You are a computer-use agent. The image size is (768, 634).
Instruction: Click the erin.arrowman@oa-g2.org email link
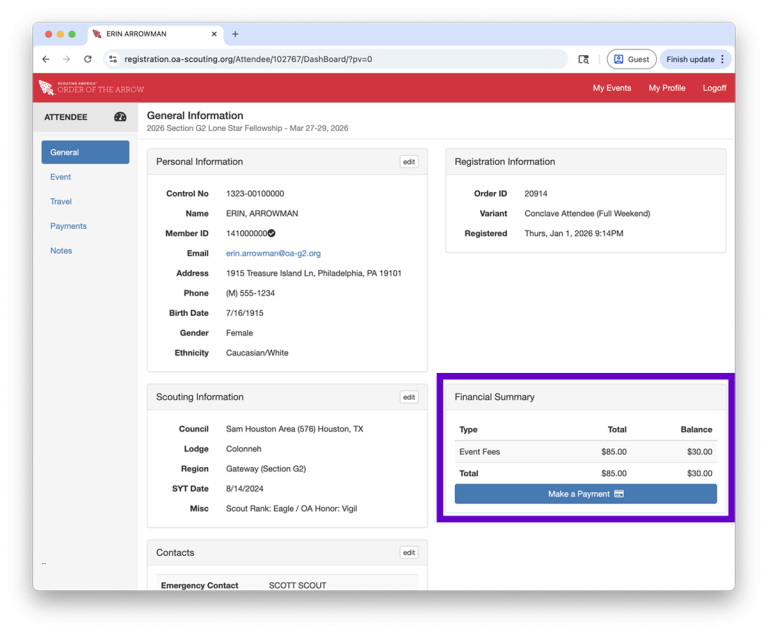tap(273, 254)
